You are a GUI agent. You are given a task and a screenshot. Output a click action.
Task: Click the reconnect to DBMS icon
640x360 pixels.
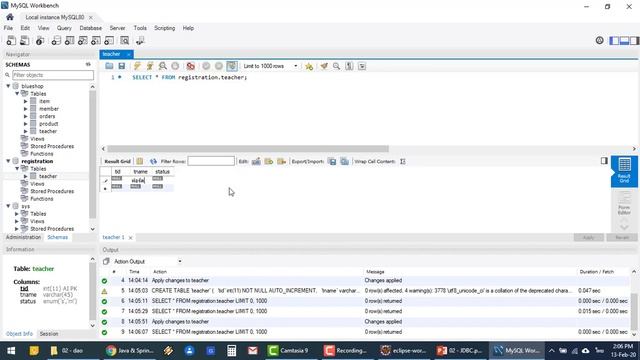pyautogui.click(x=140, y=40)
